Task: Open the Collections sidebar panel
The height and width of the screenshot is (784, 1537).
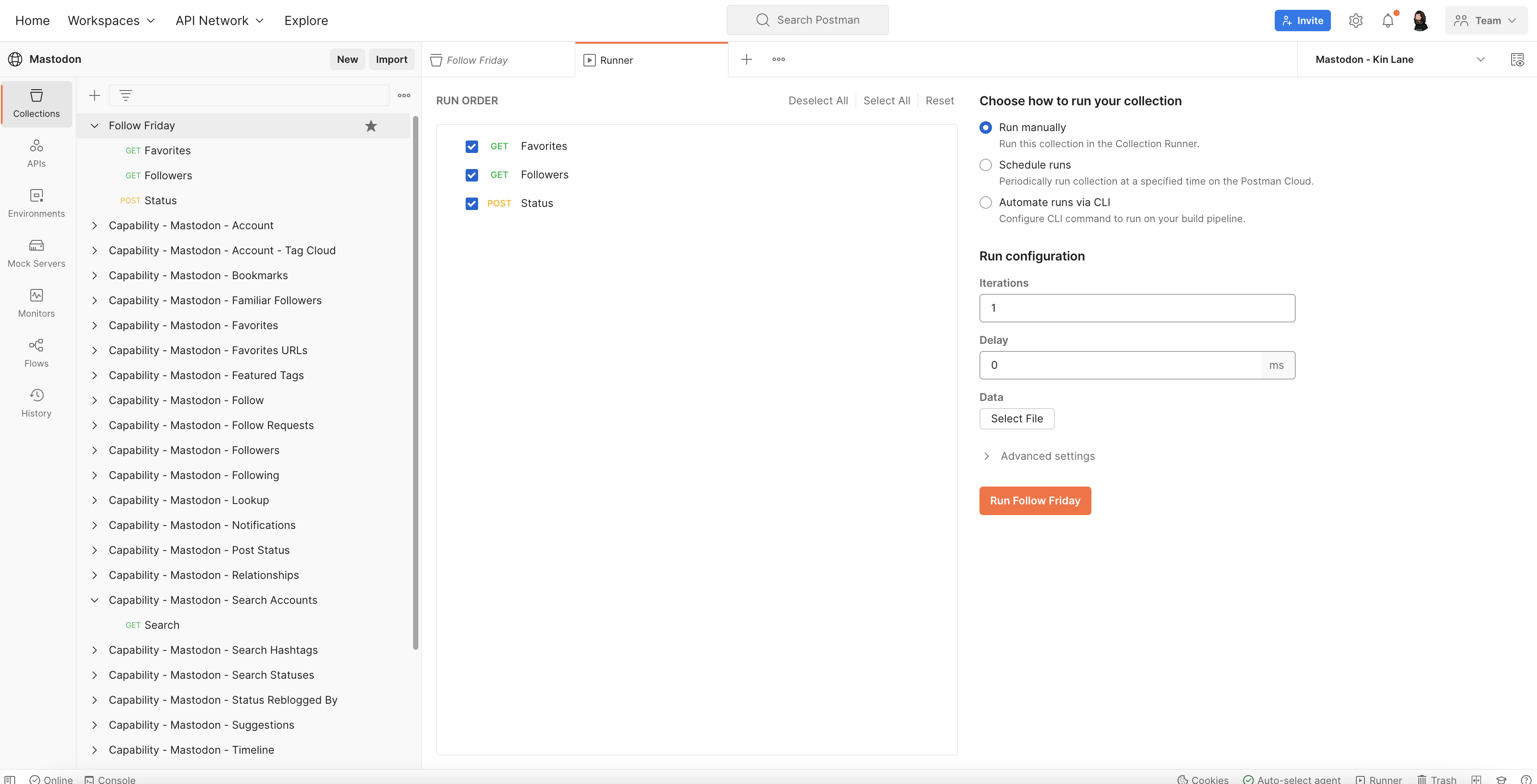Action: 37,103
